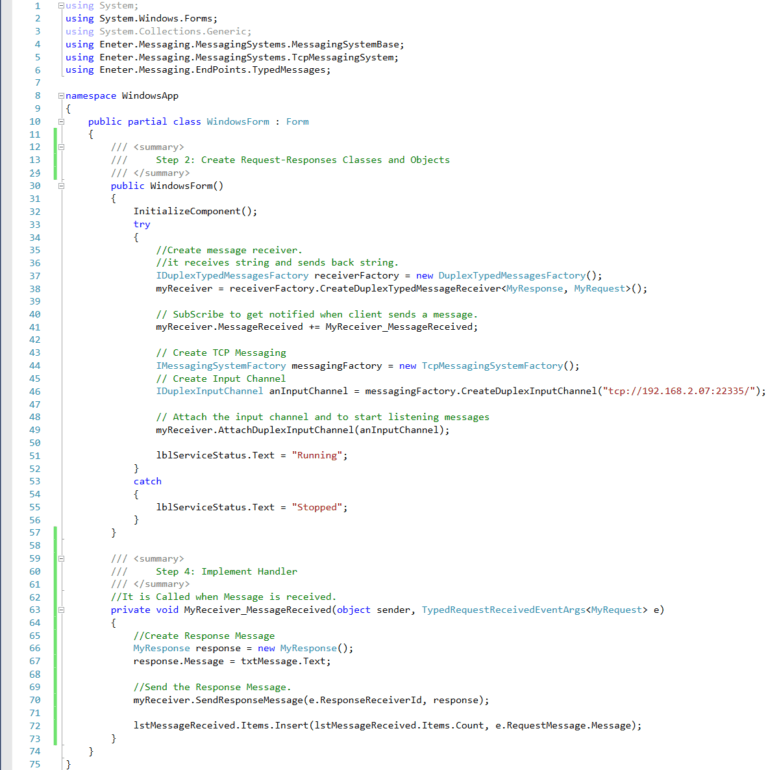Click line number 29 in the margin

35,173
